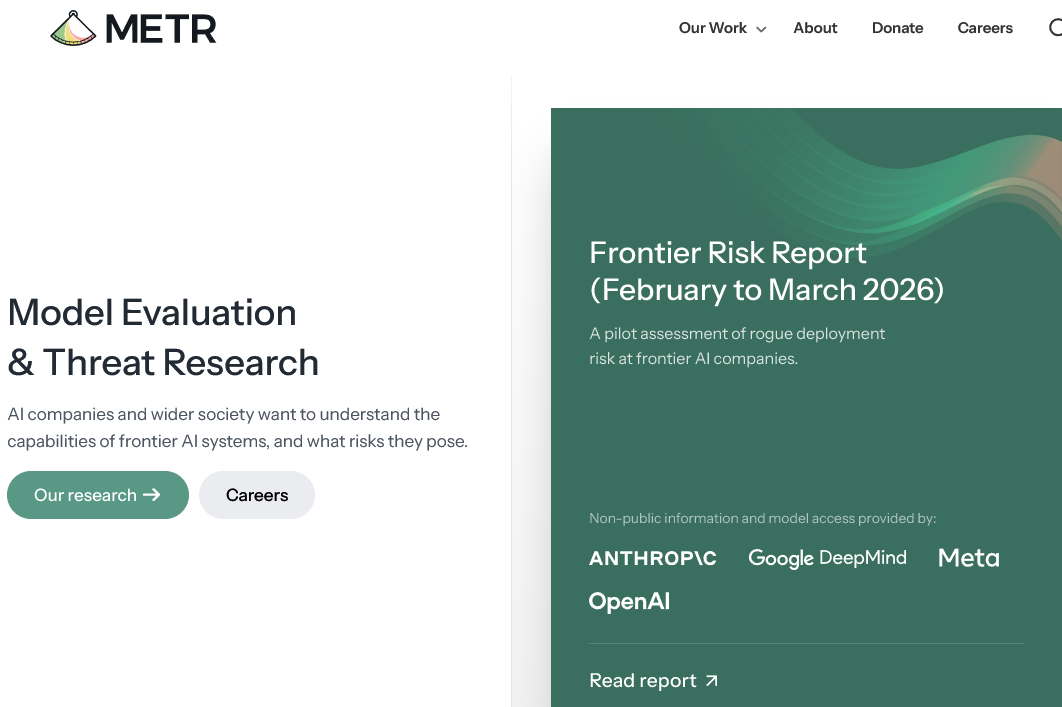Expand the Our Work dropdown menu

[x=722, y=28]
